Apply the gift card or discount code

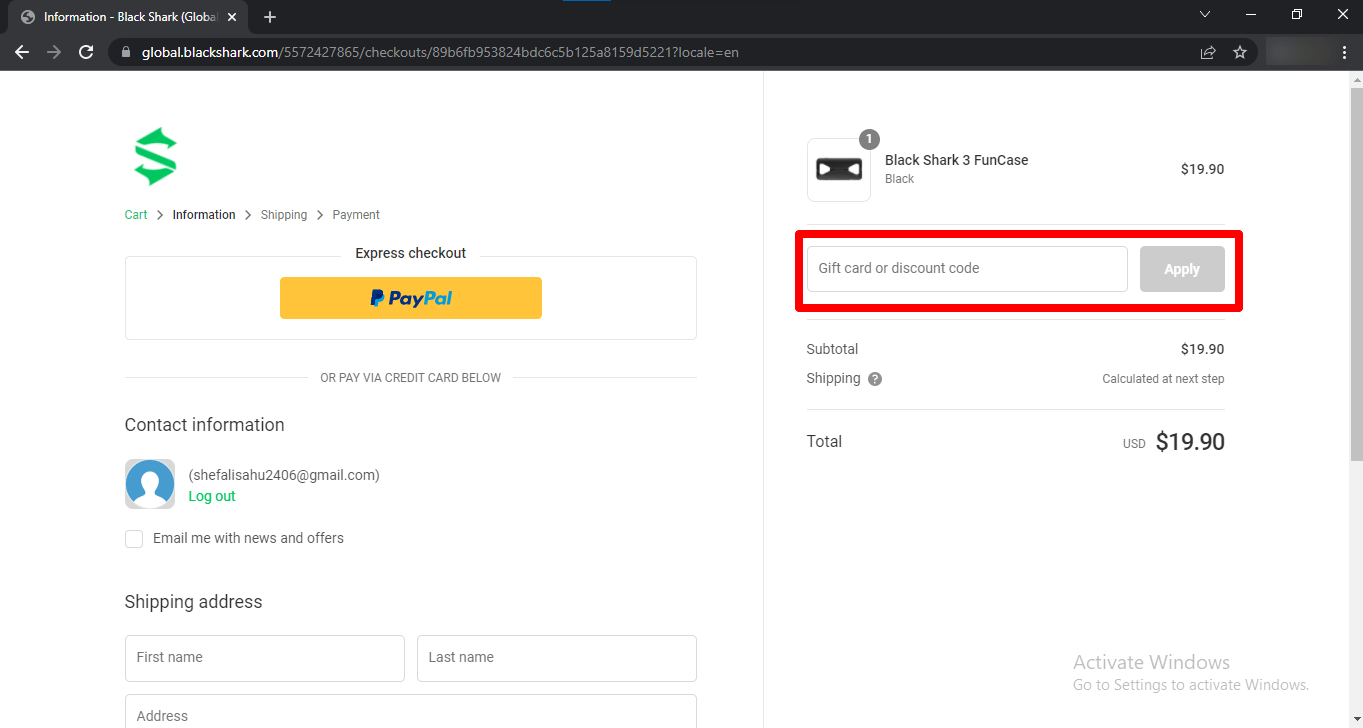point(1182,269)
